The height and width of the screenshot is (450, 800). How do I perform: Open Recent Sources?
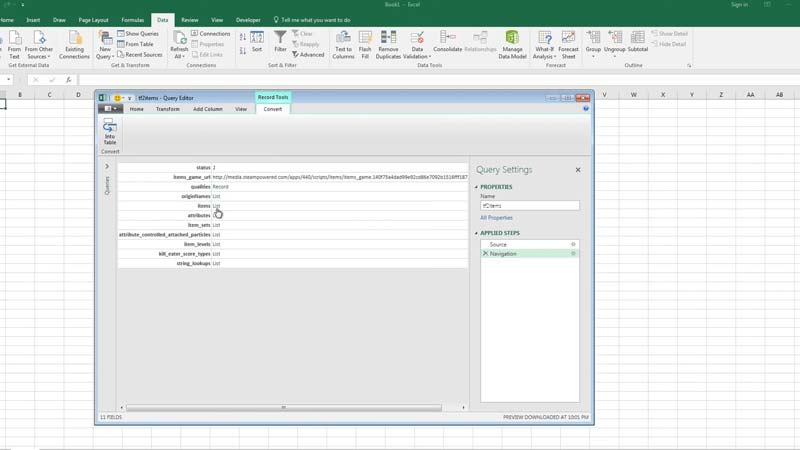(x=140, y=55)
